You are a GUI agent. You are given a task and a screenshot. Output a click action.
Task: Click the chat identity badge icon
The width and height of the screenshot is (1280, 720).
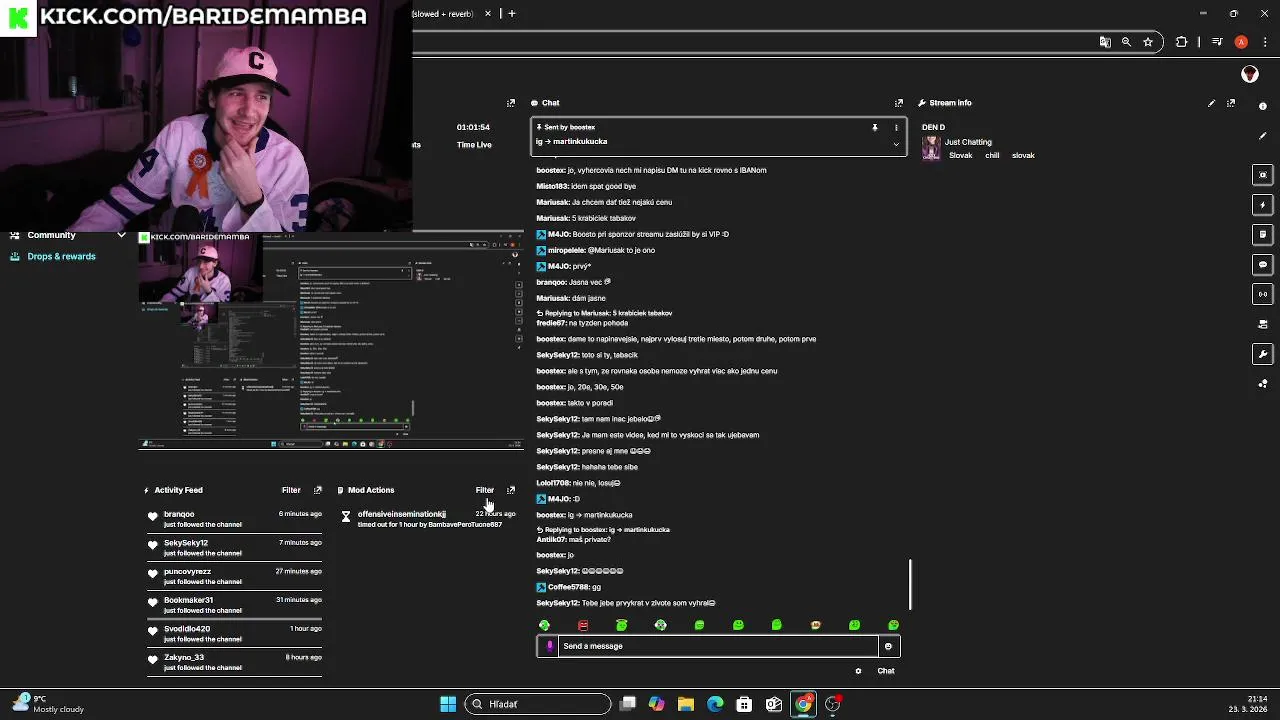[x=549, y=646]
